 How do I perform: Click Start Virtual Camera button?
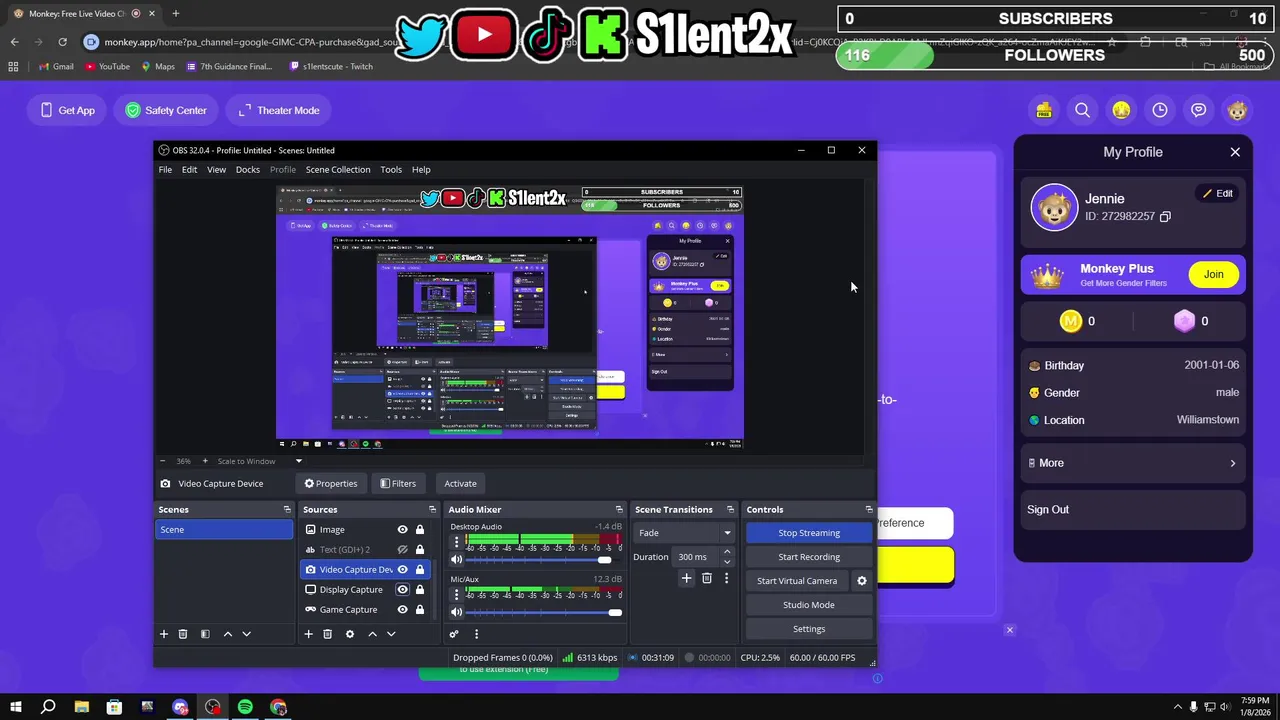coord(797,581)
